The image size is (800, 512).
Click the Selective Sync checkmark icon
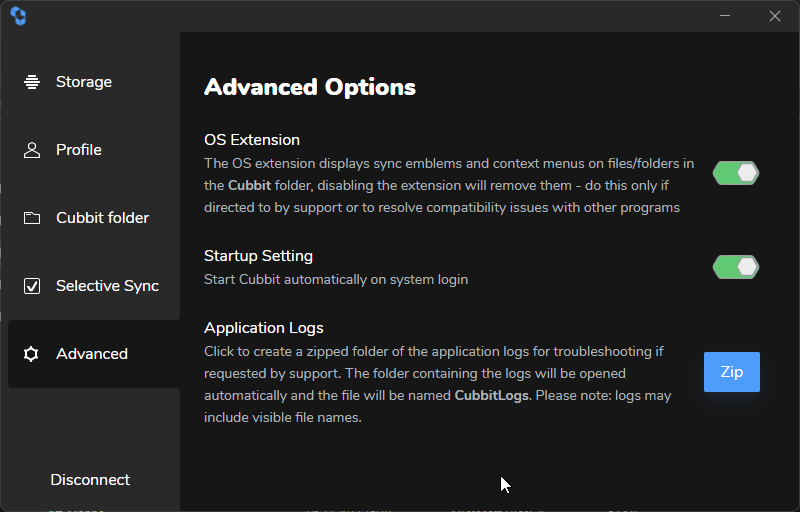click(32, 286)
